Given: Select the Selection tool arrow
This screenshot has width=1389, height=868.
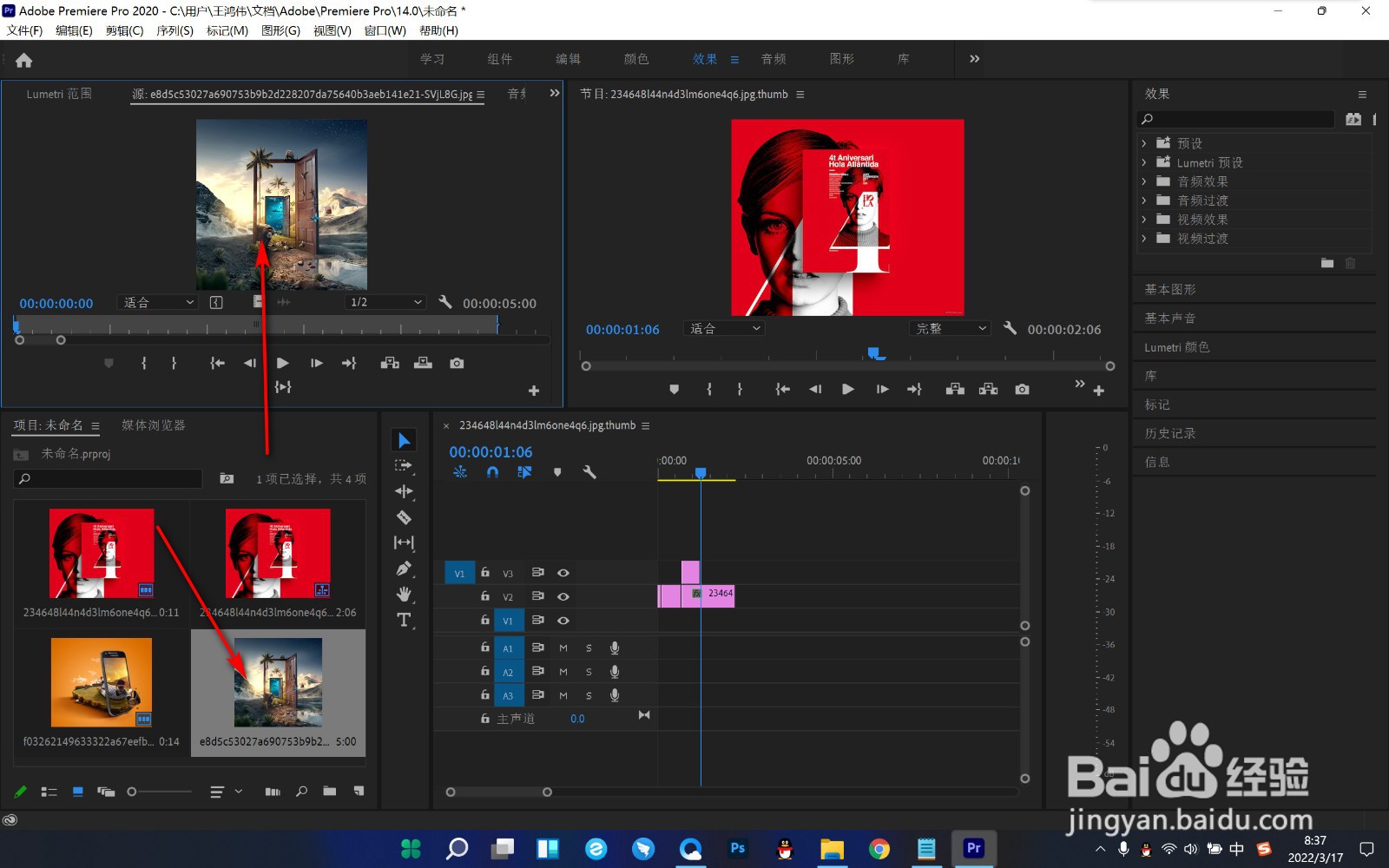Looking at the screenshot, I should click(404, 440).
